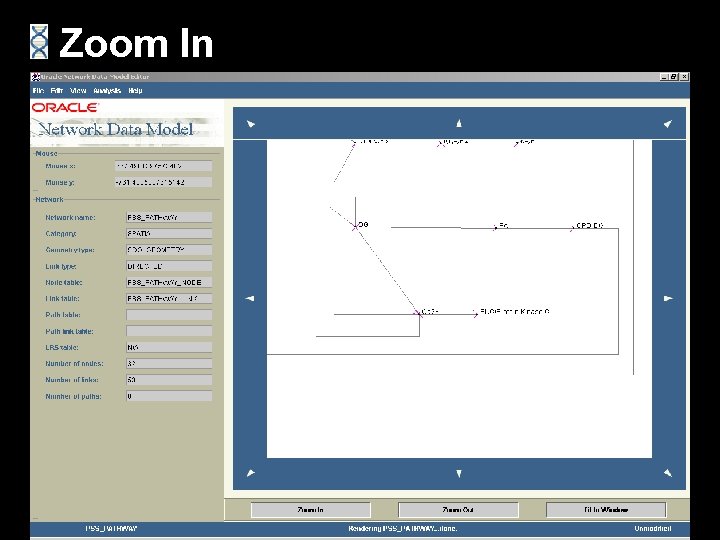The width and height of the screenshot is (720, 540).
Task: Click the PSS_PATHWAY status bar label
Action: coord(112,529)
